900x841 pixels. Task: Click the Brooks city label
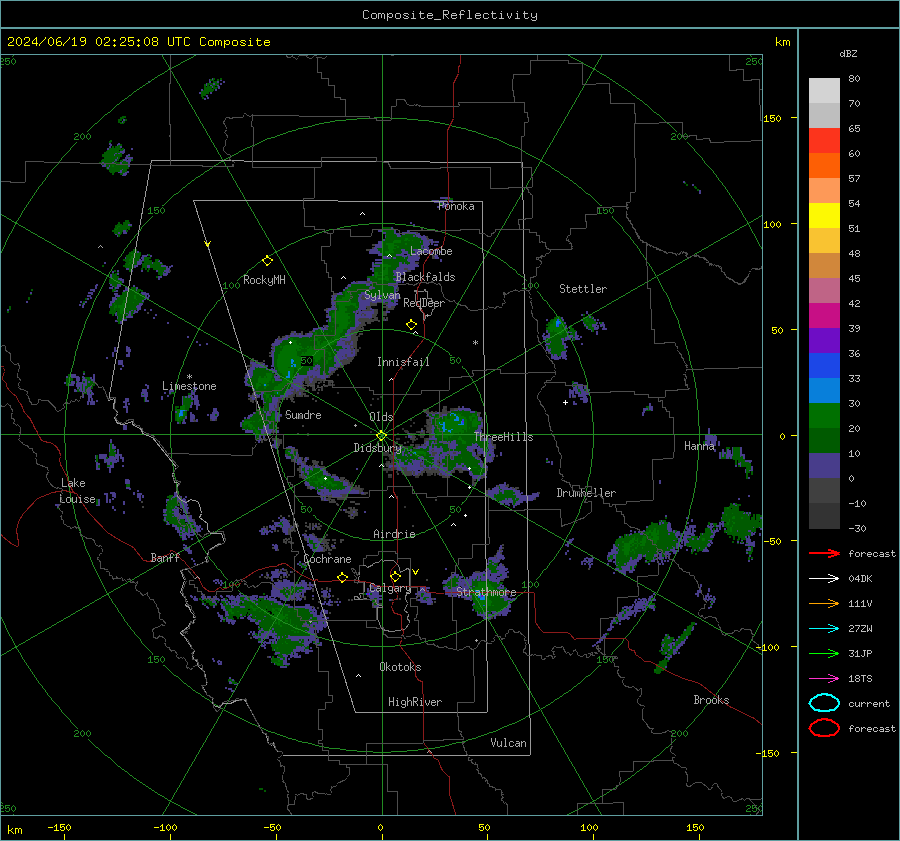(x=711, y=700)
